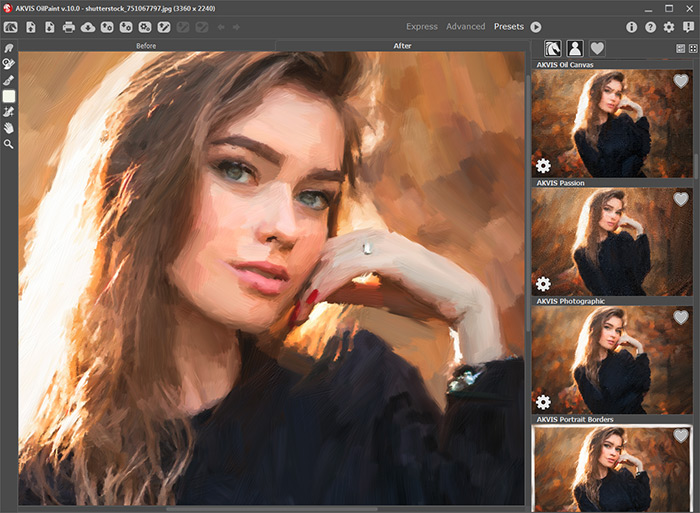Open settings gear on AKVIS Photographic preset

(x=543, y=402)
